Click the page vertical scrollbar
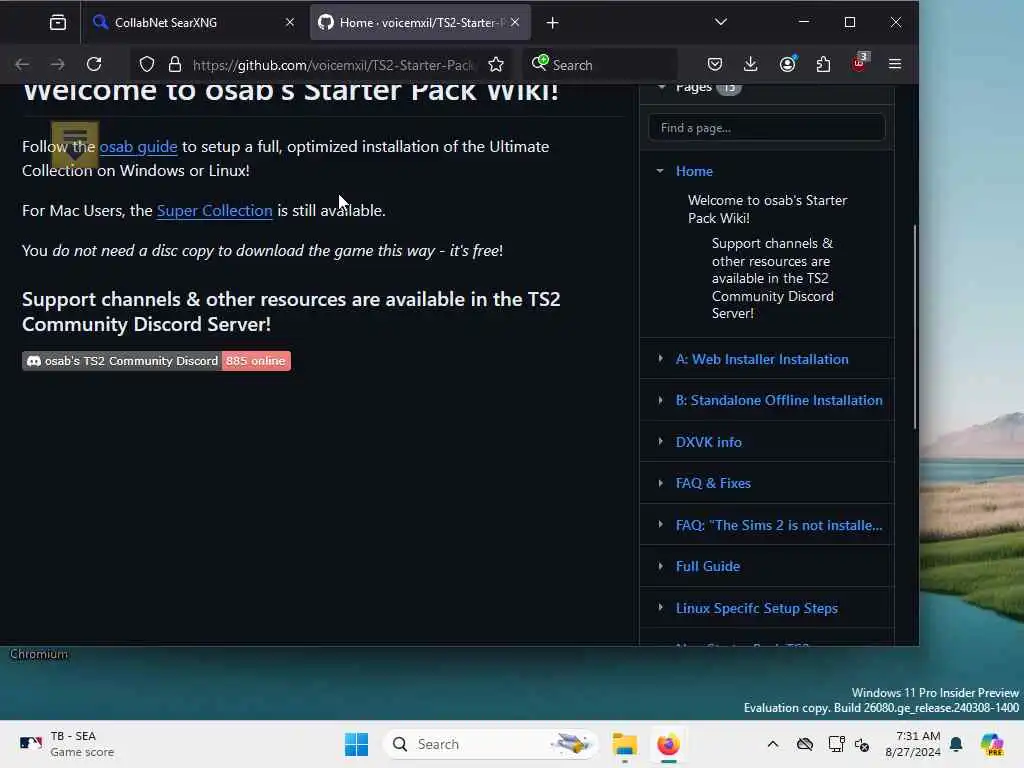The image size is (1024, 768). pos(914,327)
